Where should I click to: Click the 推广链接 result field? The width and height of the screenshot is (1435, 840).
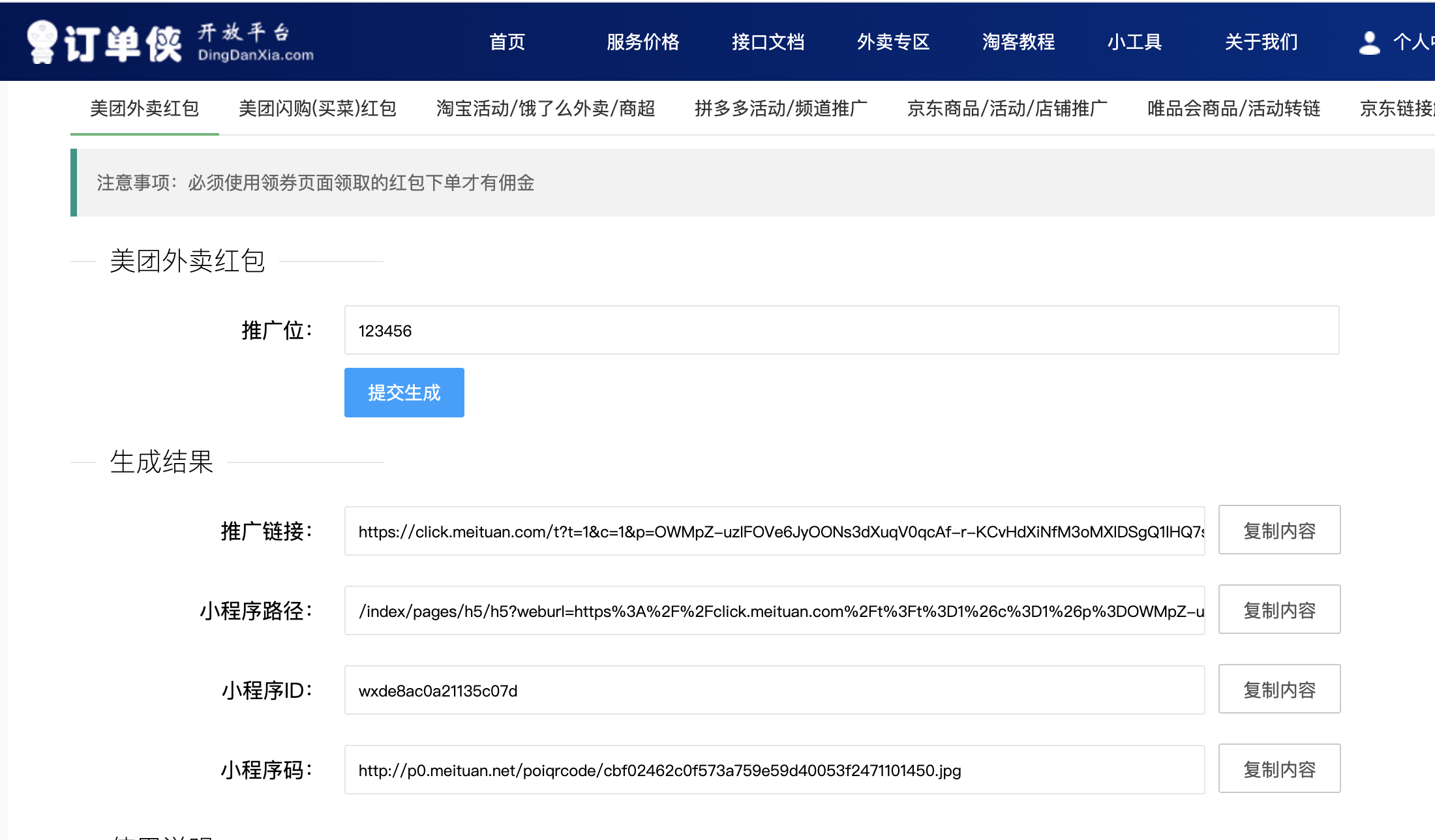pos(774,532)
